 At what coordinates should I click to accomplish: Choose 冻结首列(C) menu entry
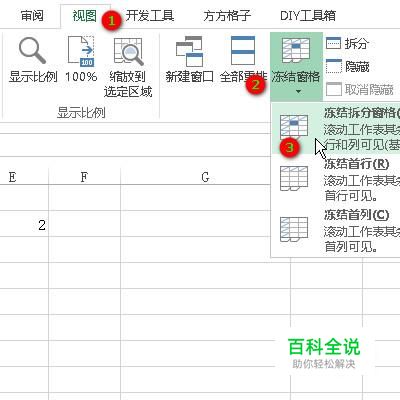pyautogui.click(x=337, y=231)
